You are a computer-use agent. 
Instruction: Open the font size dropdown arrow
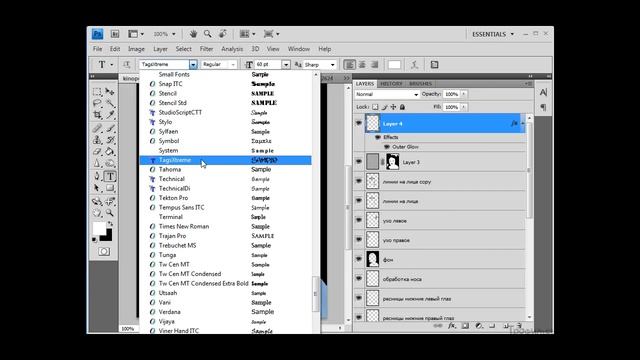[x=286, y=64]
